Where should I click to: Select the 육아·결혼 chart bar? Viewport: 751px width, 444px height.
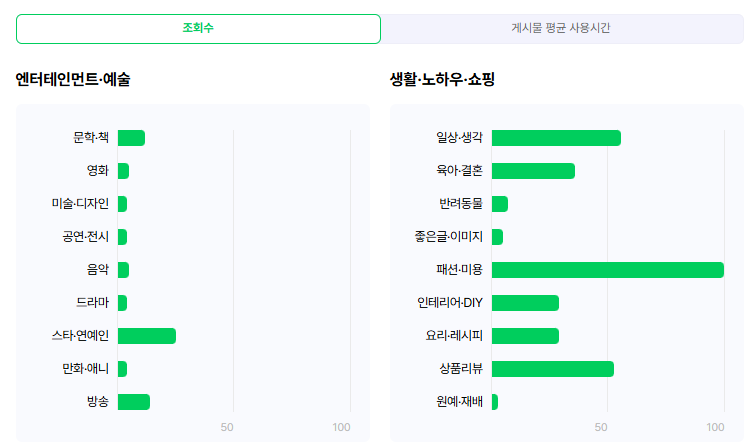(533, 171)
